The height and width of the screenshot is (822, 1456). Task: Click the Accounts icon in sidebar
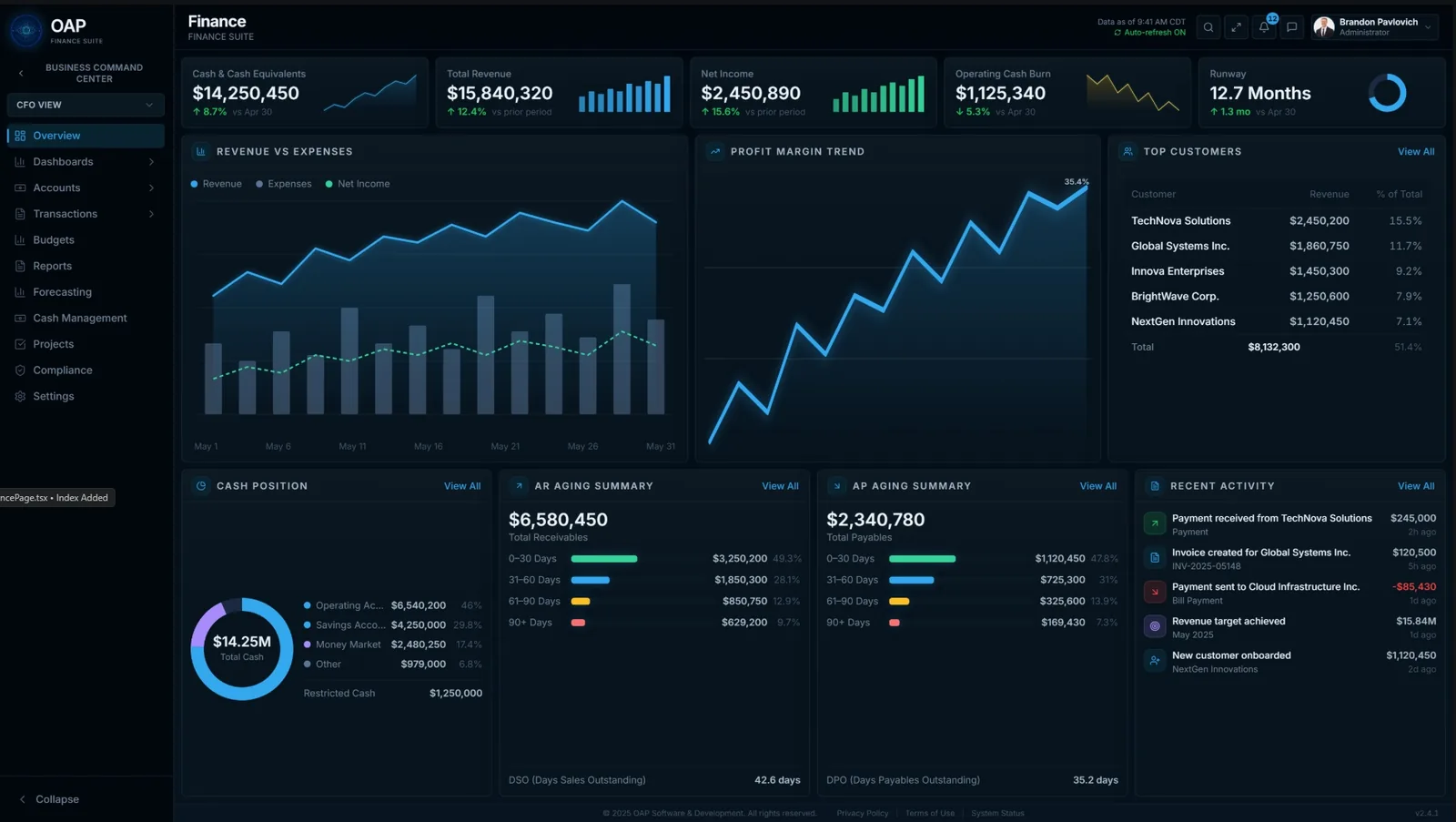coord(20,188)
